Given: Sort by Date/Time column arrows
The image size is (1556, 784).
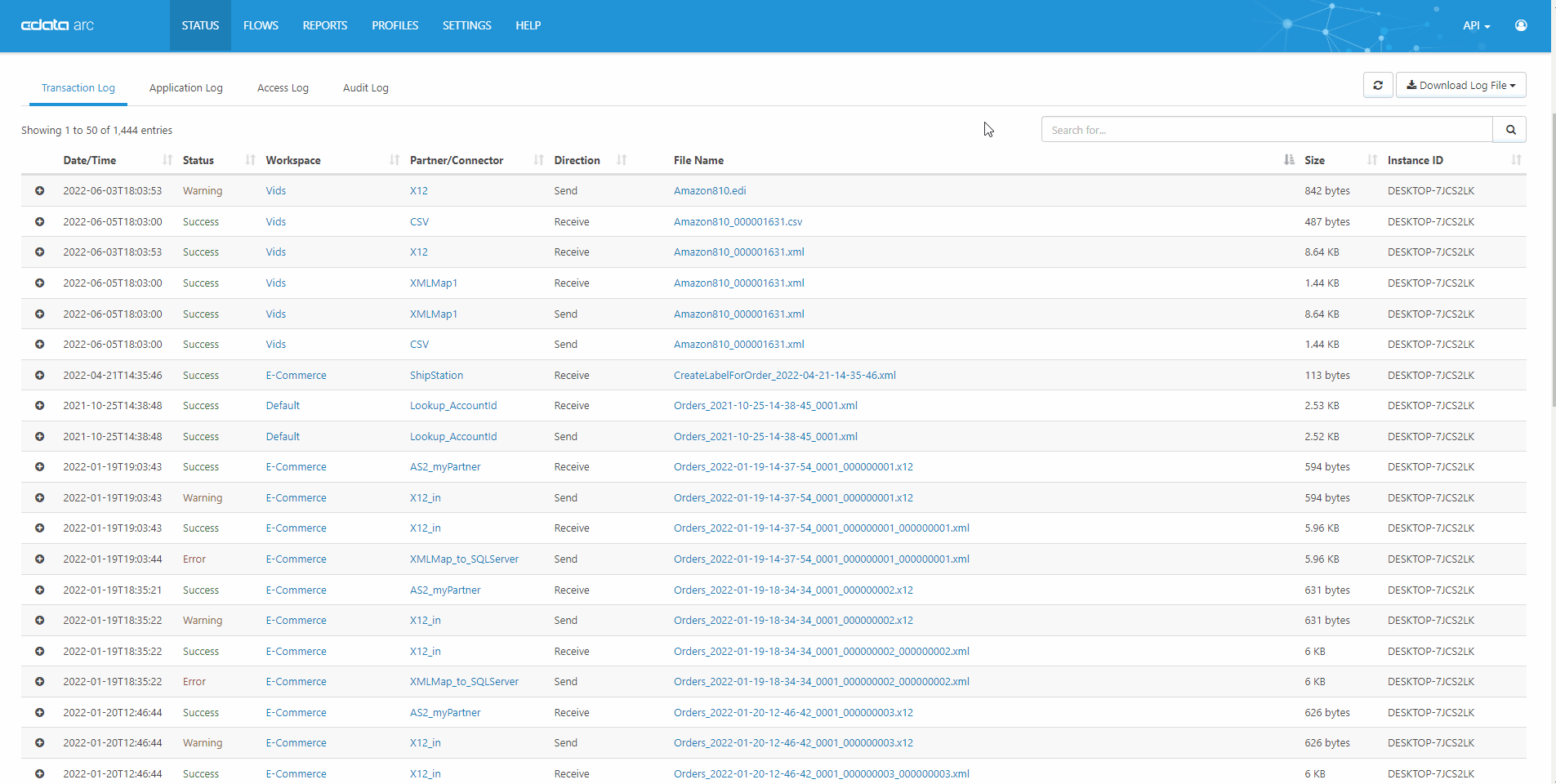Looking at the screenshot, I should (x=167, y=160).
